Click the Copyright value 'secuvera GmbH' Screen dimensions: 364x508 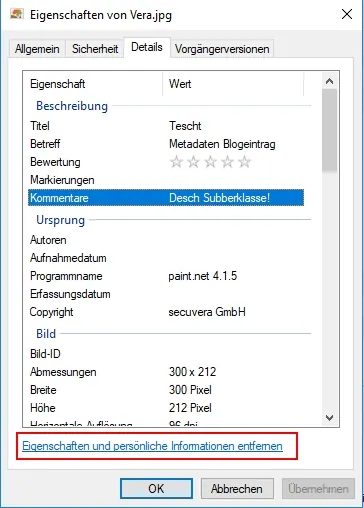207,312
